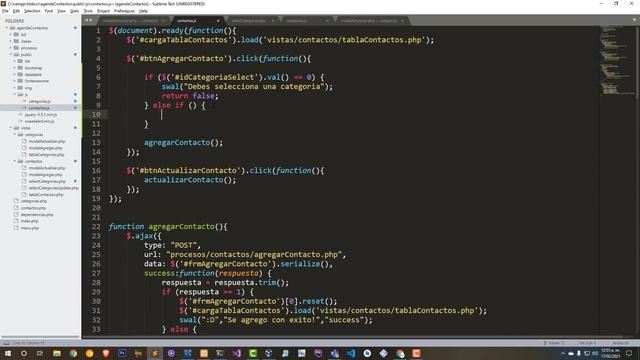Open root contactos.php file in sidebar
640x360 pixels.
[x=33, y=208]
